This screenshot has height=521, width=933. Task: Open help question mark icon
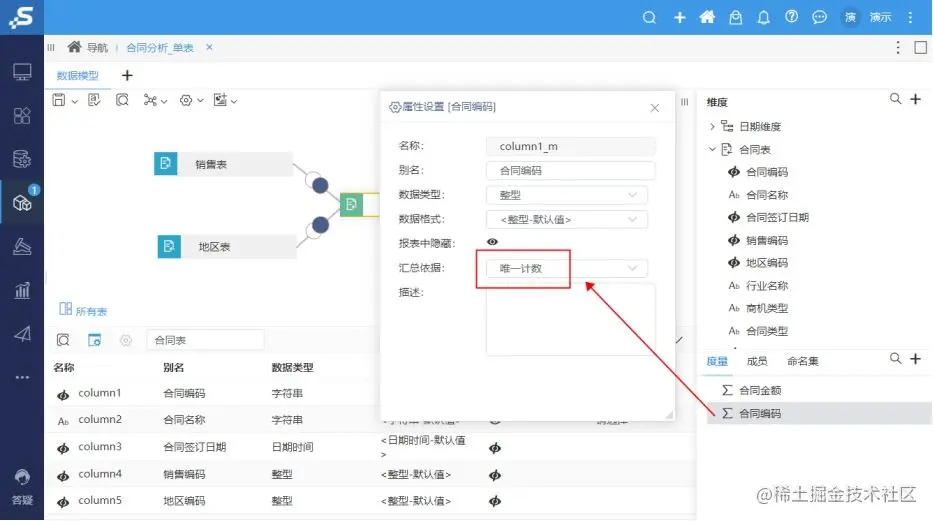coord(791,17)
